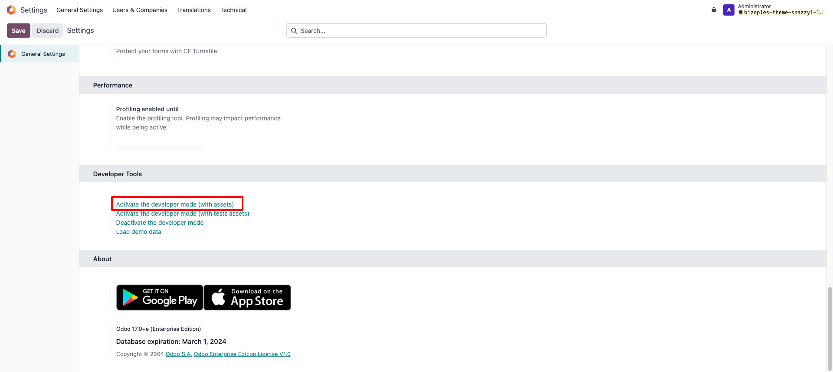This screenshot has height=372, width=833.
Task: Open the Technical menu
Action: [234, 10]
